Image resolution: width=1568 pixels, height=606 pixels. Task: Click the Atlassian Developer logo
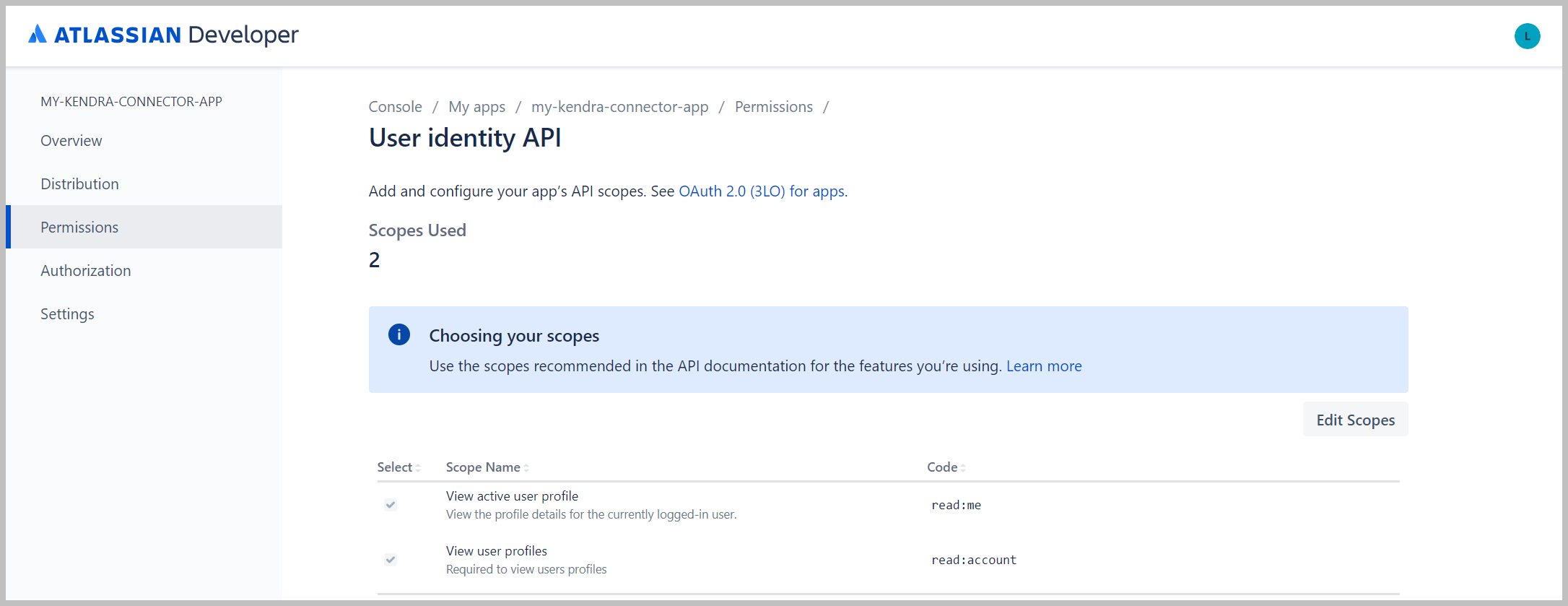[163, 35]
